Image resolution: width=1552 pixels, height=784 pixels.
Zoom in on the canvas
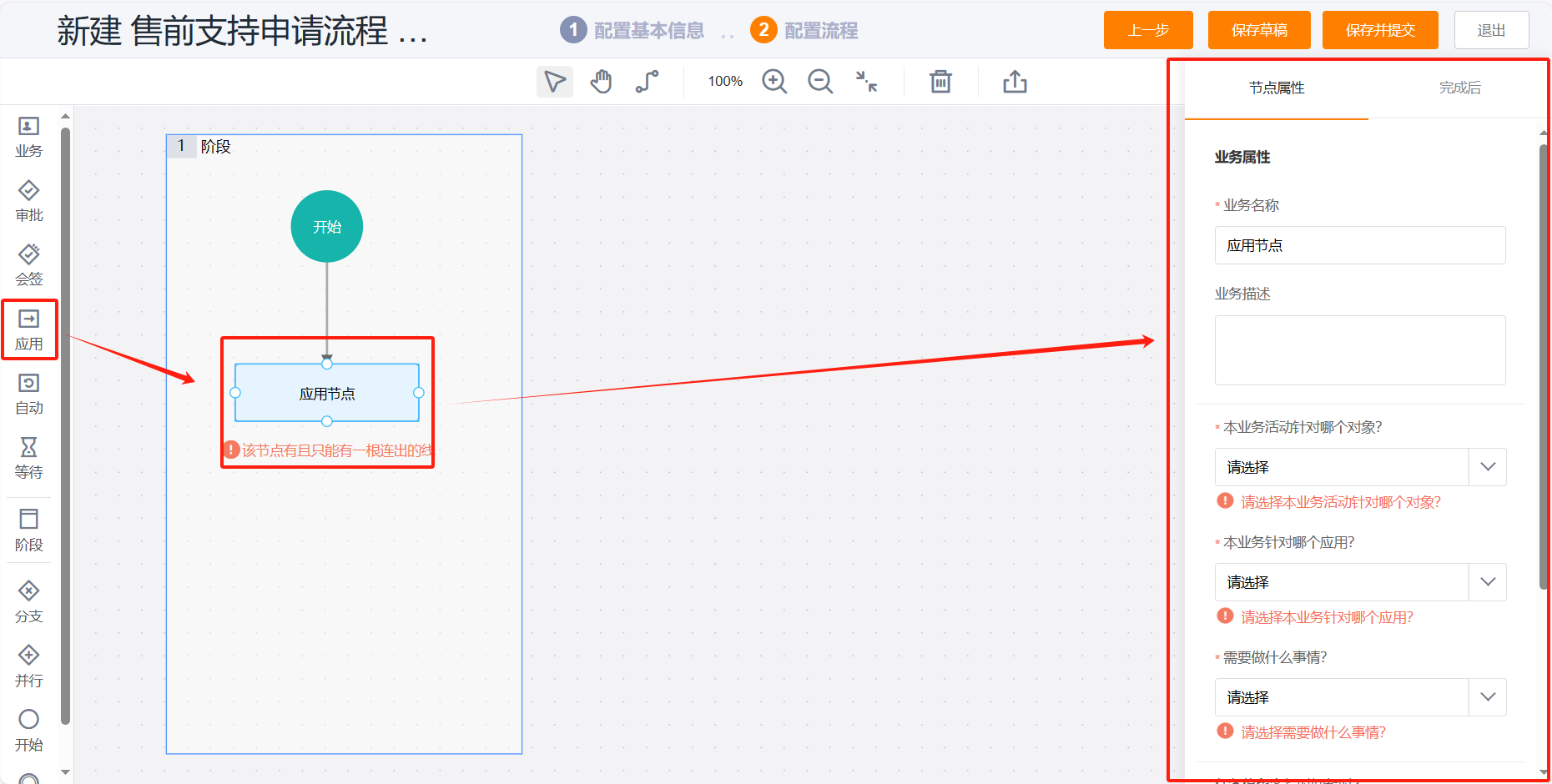pyautogui.click(x=774, y=82)
